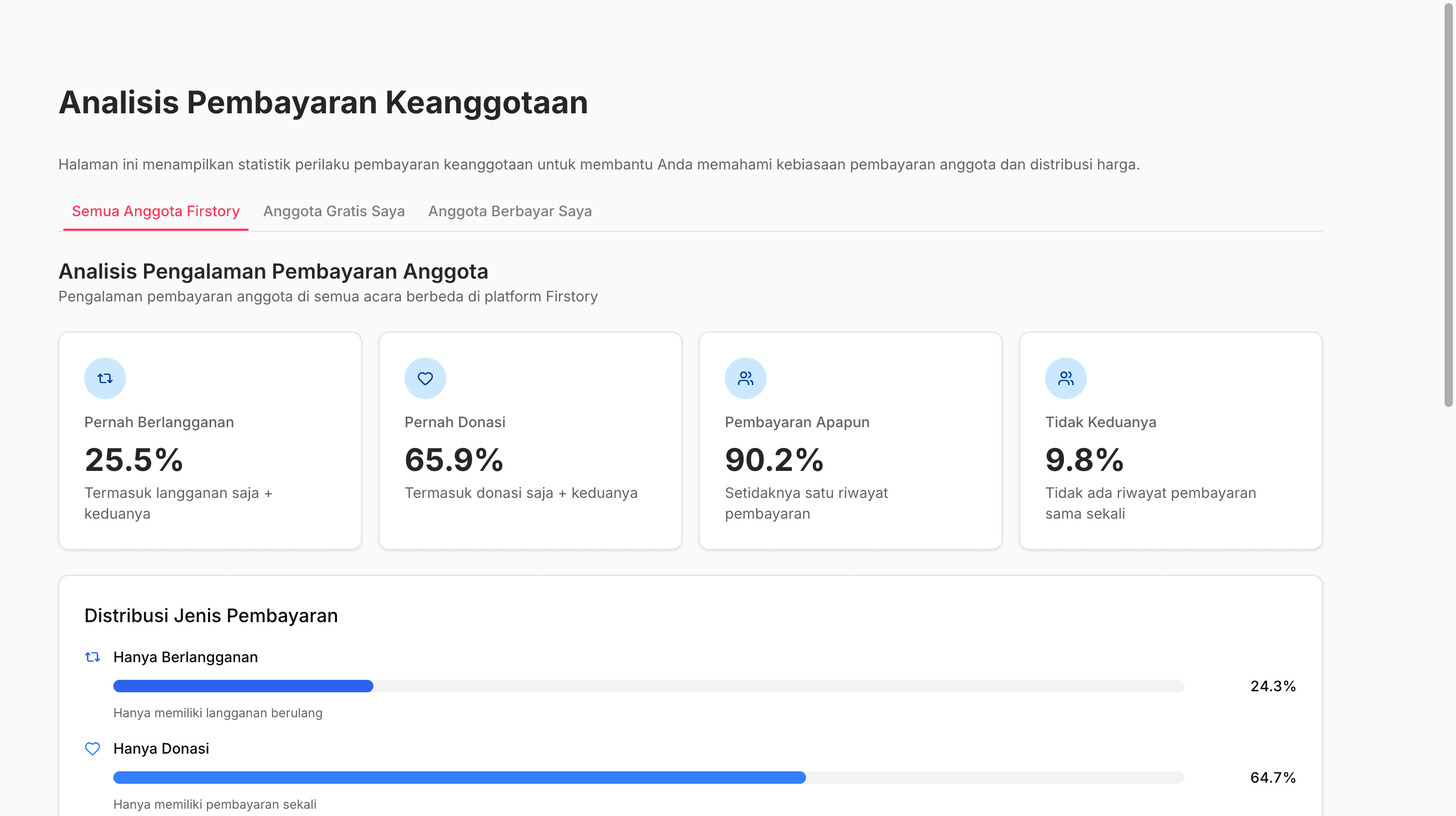Click text 'Hanya memiliki pembayaran sekali'
The width and height of the screenshot is (1456, 816).
(x=215, y=805)
